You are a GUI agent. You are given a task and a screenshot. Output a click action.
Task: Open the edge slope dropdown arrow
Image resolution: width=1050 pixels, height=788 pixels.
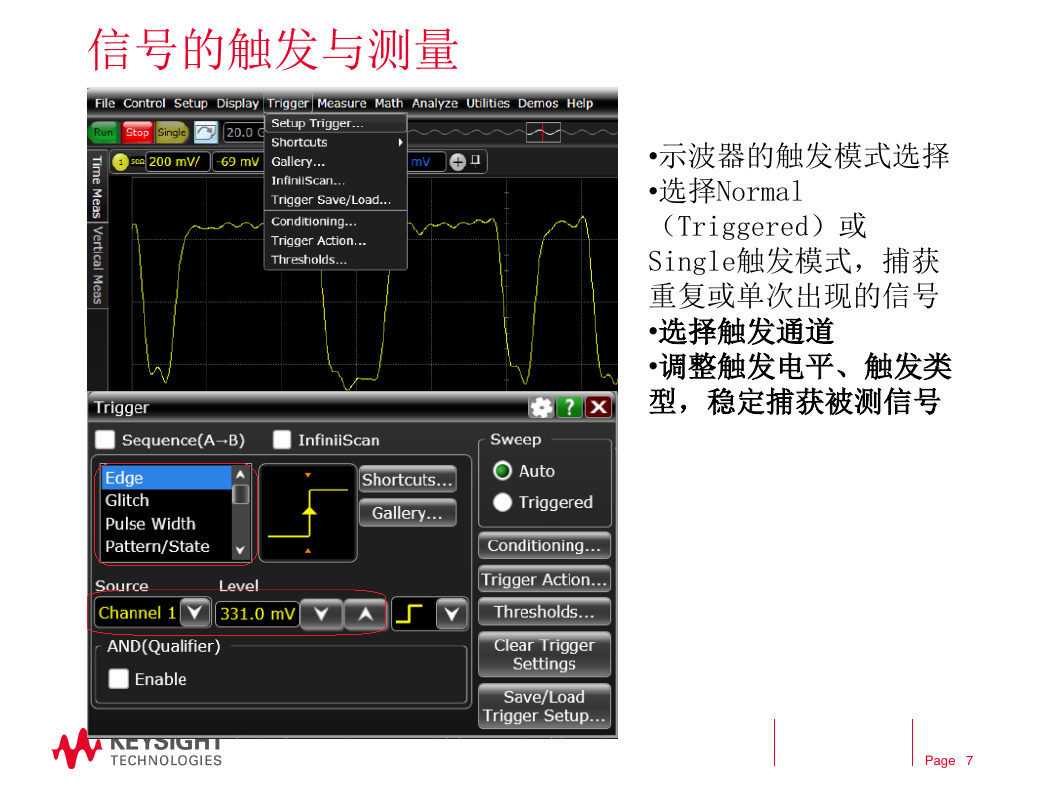point(452,613)
